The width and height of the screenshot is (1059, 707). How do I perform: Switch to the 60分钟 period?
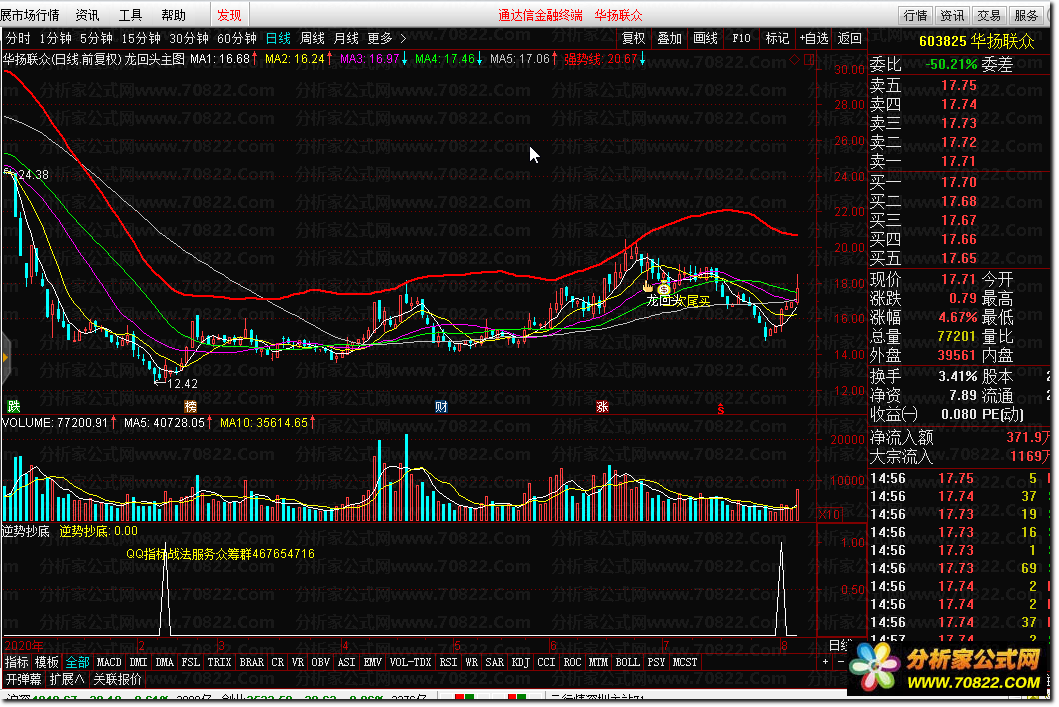click(236, 38)
